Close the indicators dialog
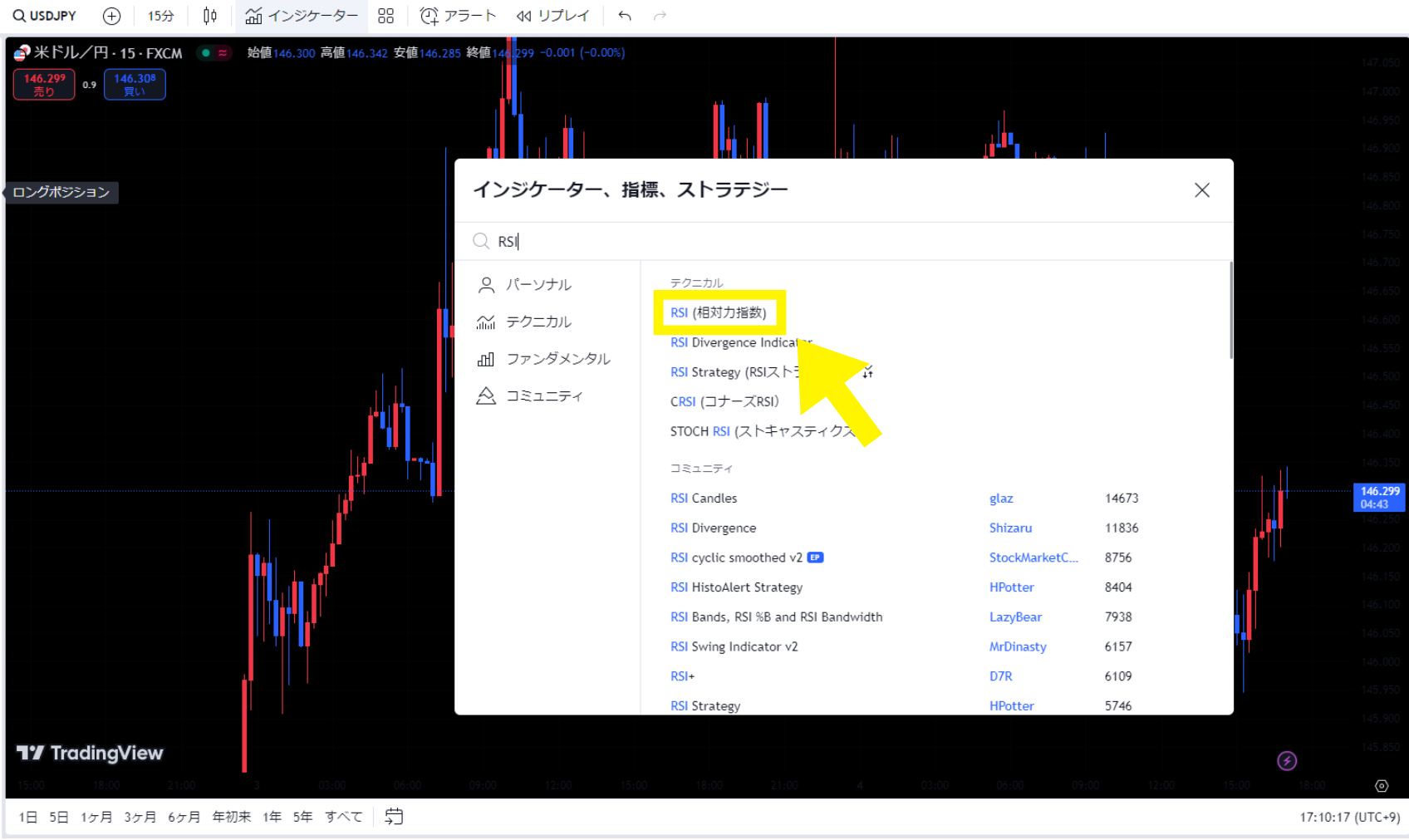Viewport: 1409px width, 840px height. (1201, 190)
